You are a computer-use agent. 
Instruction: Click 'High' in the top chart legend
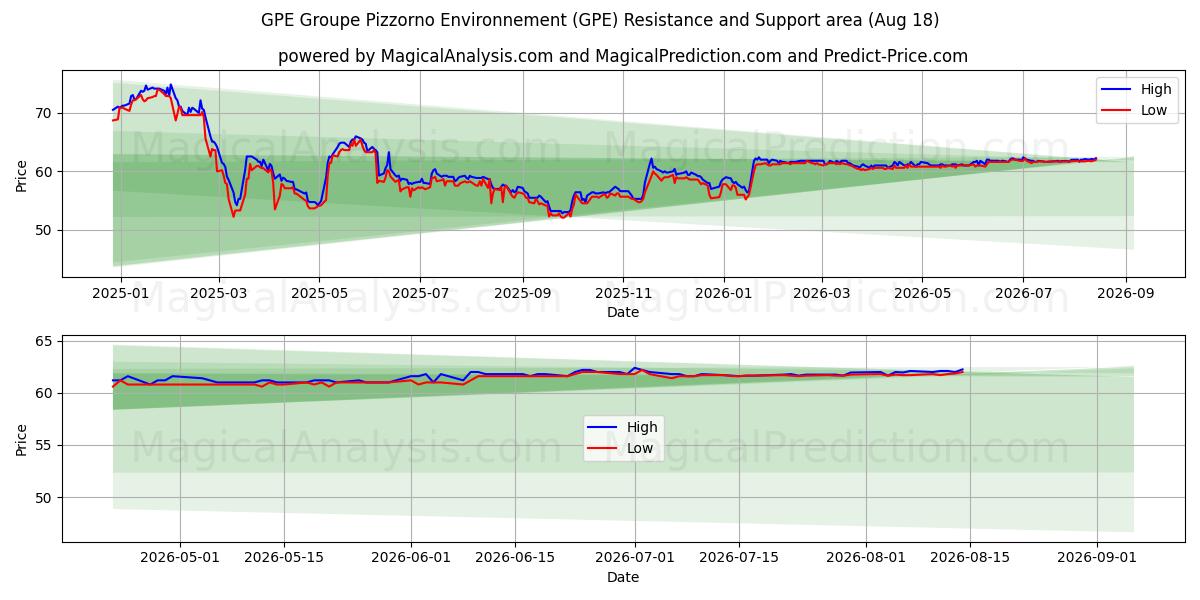(1155, 89)
